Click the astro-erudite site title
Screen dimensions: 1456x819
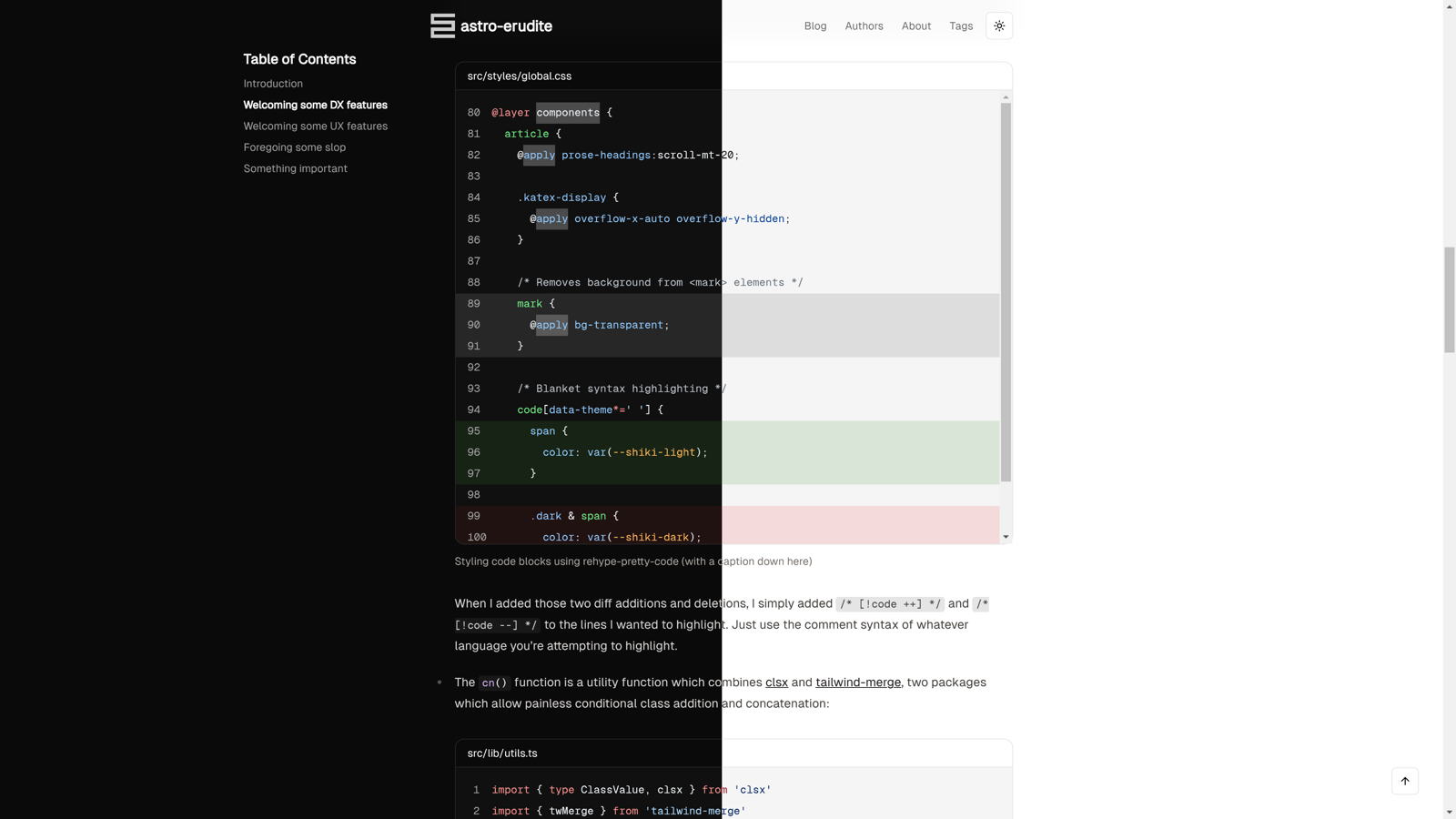click(x=506, y=25)
